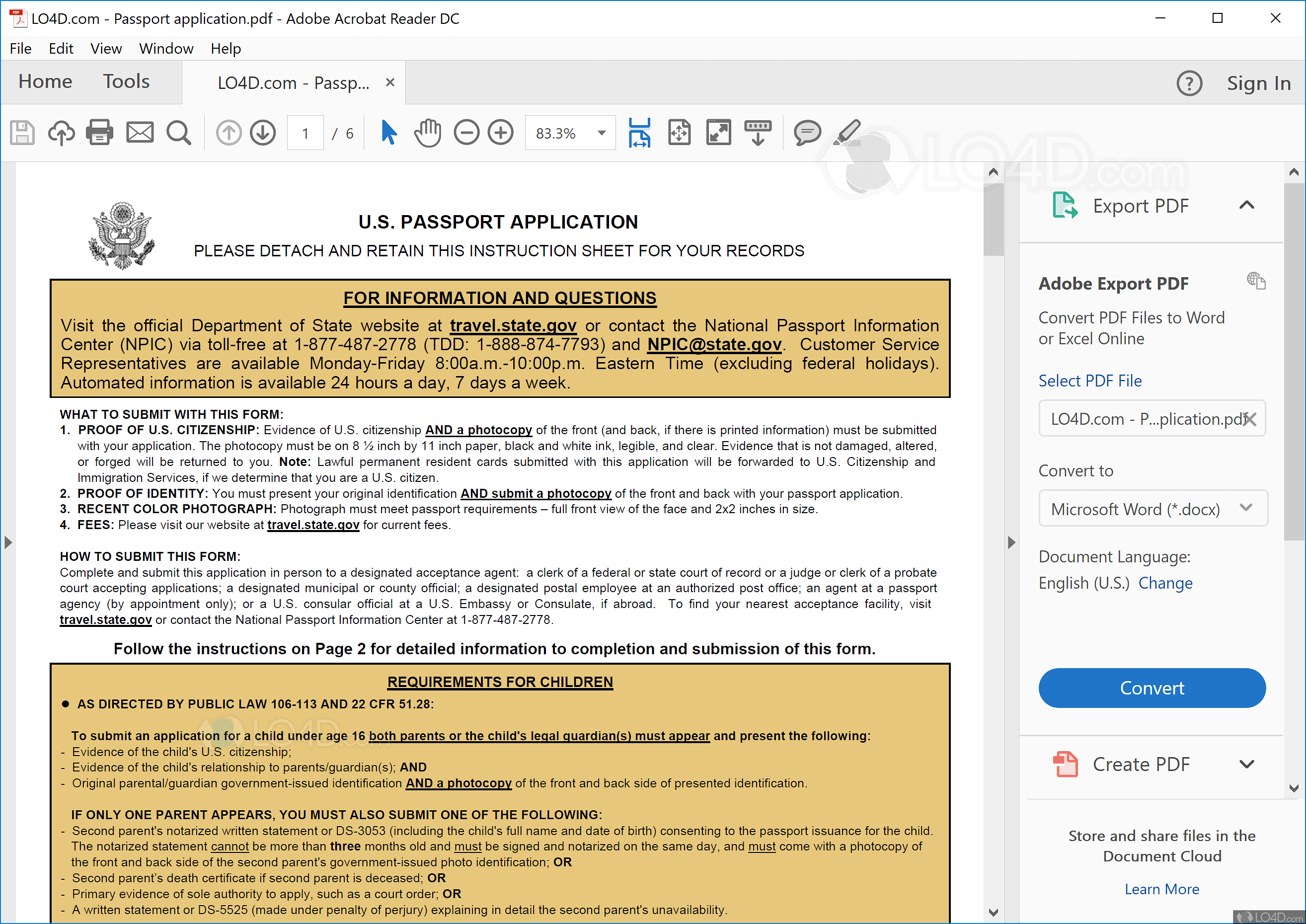
Task: Click the magnifier Find text icon
Action: tap(179, 133)
